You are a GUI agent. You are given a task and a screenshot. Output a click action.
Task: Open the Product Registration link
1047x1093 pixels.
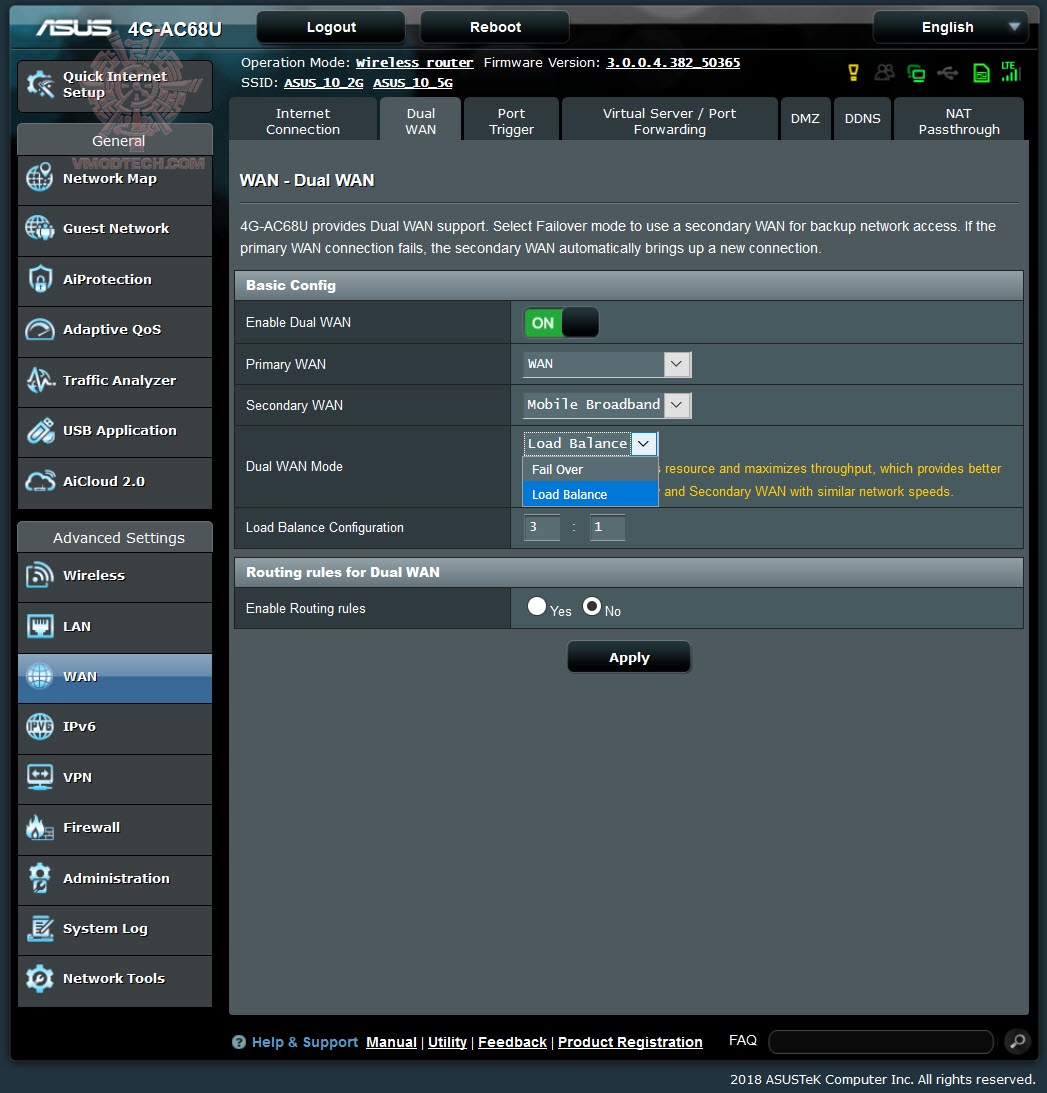[630, 1042]
